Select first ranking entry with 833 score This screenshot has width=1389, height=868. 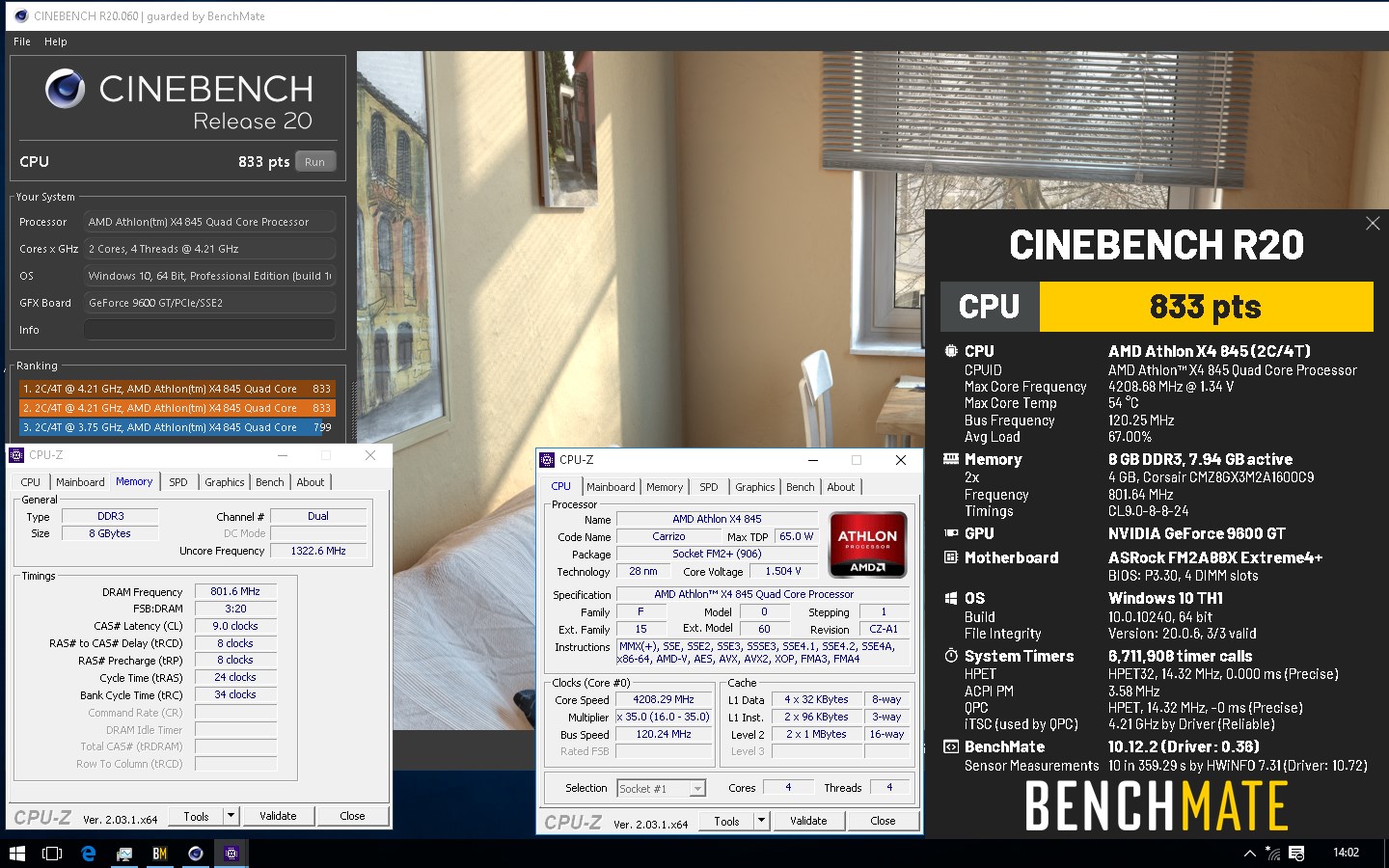(x=177, y=389)
